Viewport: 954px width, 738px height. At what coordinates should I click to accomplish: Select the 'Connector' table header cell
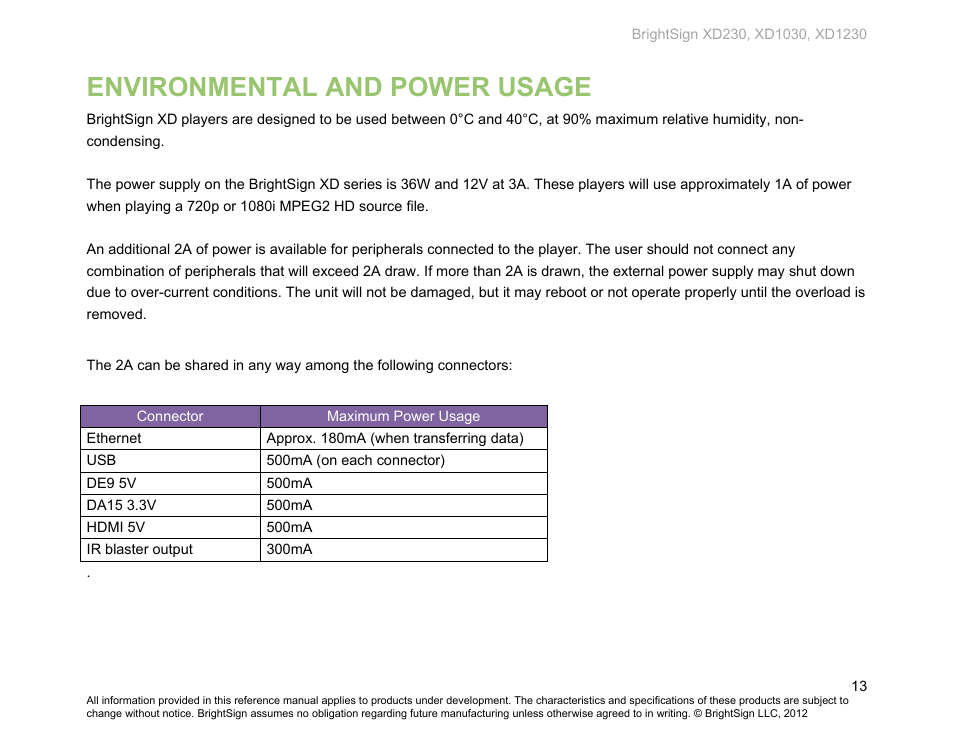click(x=170, y=416)
